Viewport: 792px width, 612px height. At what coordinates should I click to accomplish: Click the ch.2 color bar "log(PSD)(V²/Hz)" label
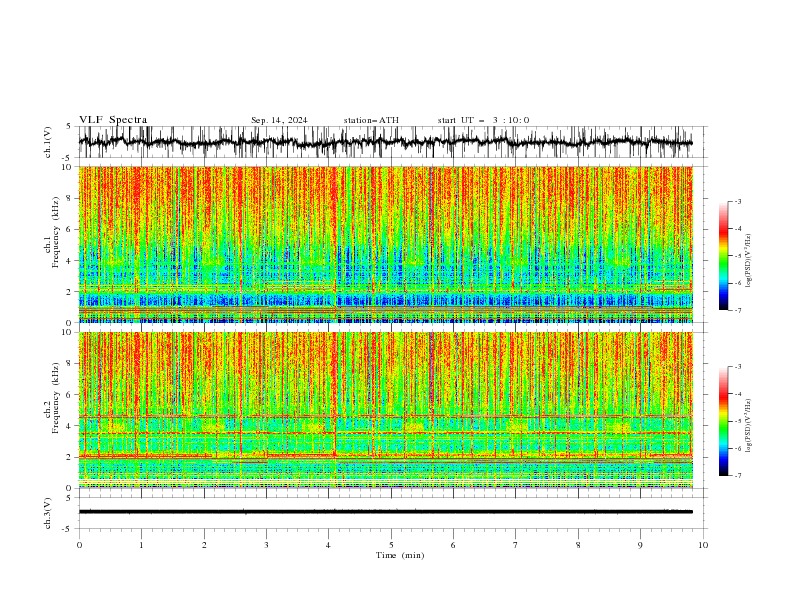tap(749, 426)
